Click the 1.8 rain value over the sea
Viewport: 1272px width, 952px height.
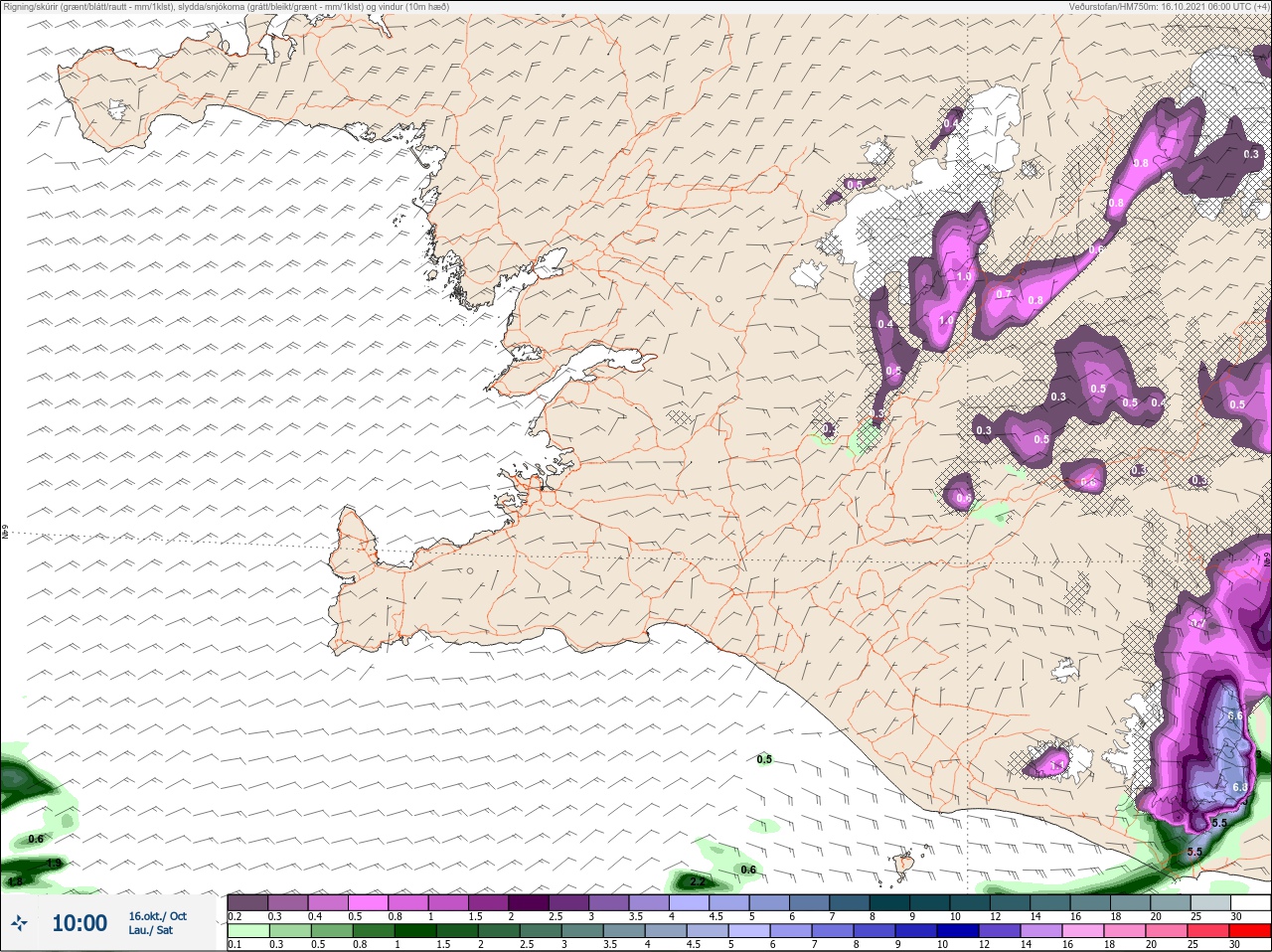[x=14, y=881]
